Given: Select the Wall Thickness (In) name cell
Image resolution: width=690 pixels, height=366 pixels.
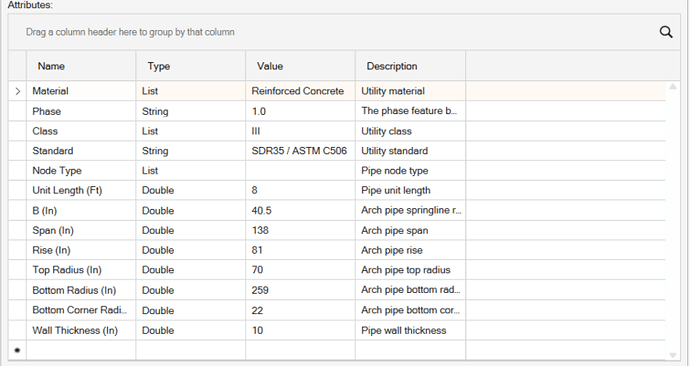Looking at the screenshot, I should [x=81, y=330].
